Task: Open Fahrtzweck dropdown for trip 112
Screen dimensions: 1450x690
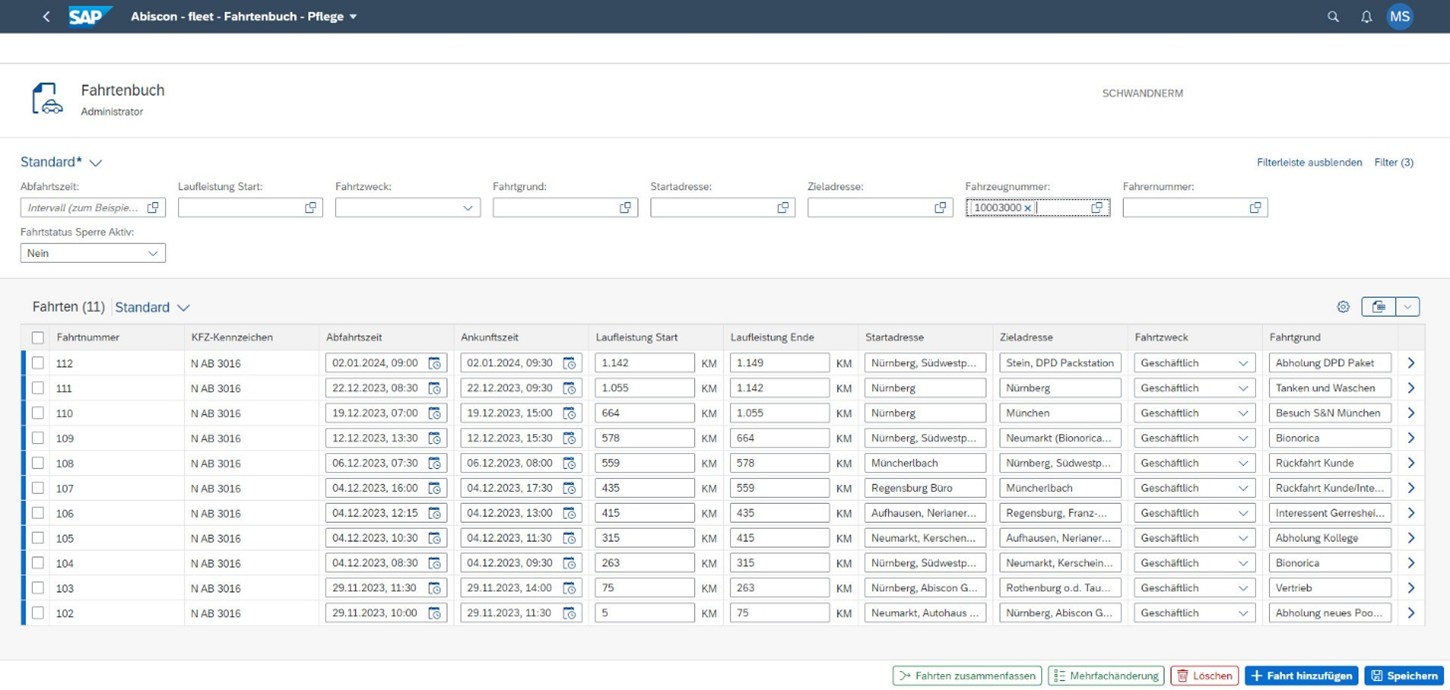Action: tap(1243, 363)
